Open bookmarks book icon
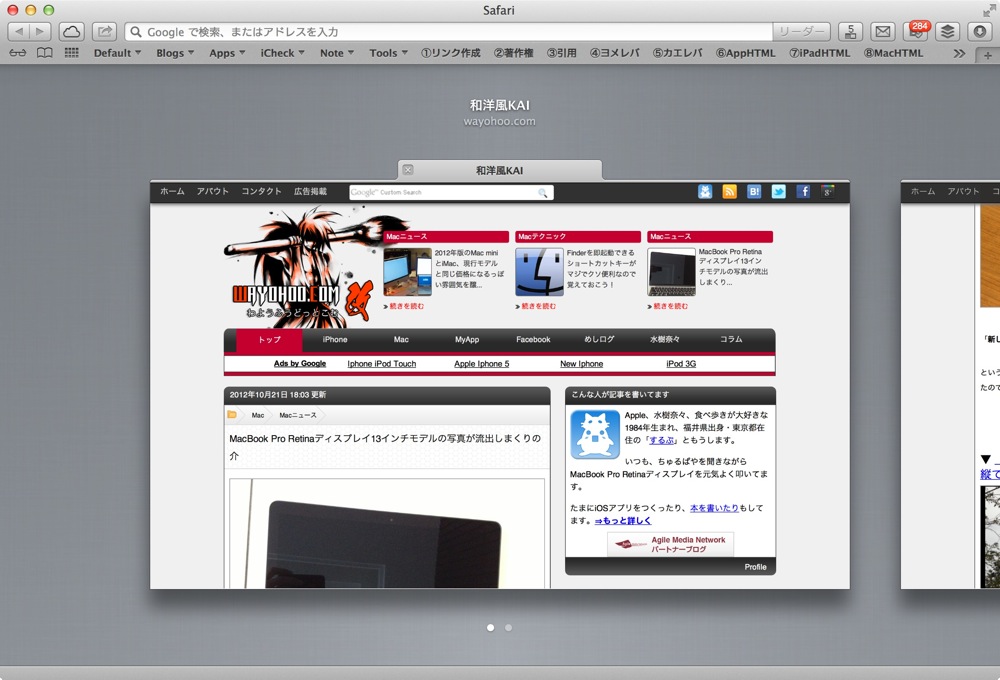1000x680 pixels. tap(45, 53)
